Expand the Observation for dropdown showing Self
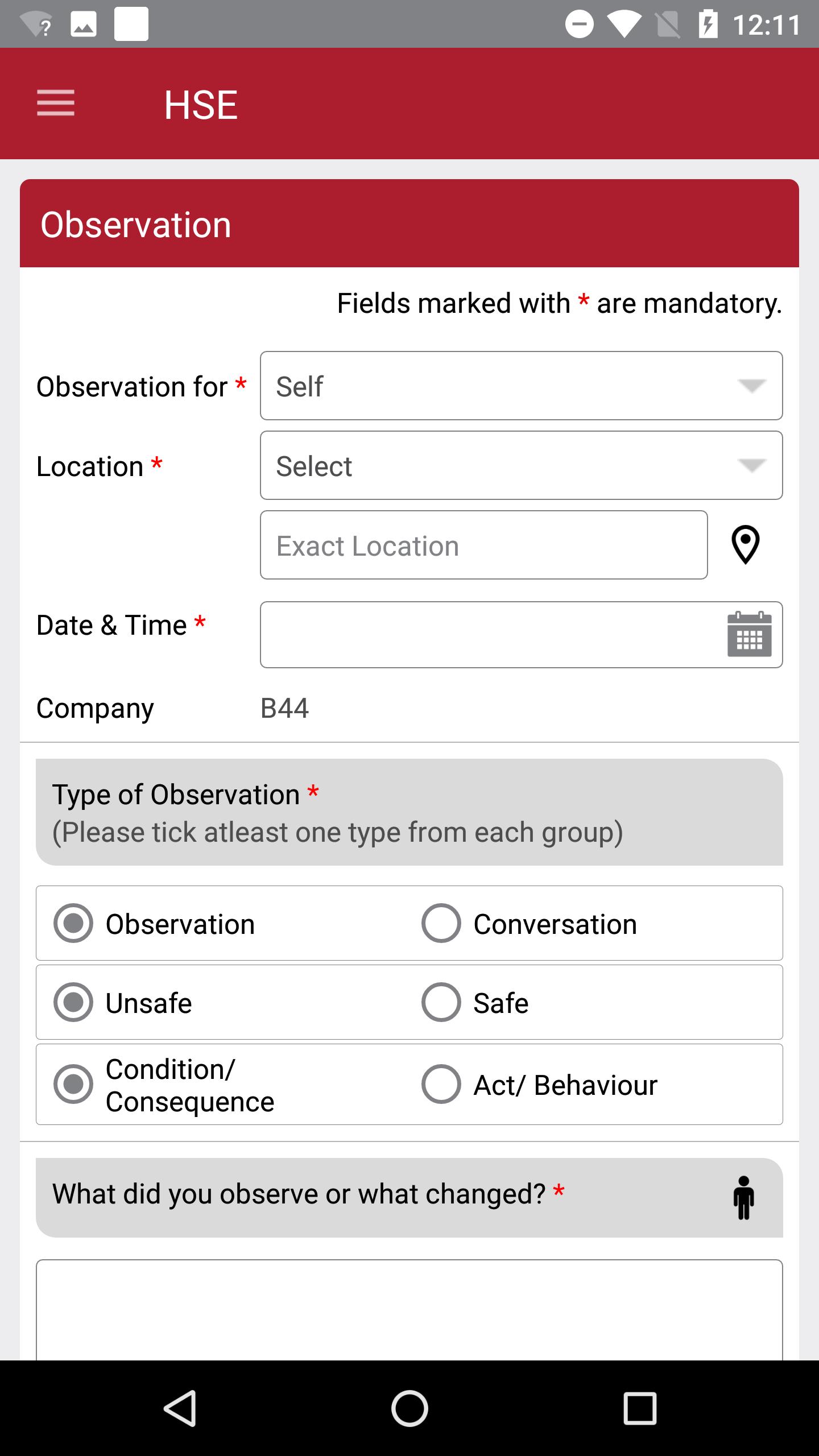819x1456 pixels. (x=522, y=386)
